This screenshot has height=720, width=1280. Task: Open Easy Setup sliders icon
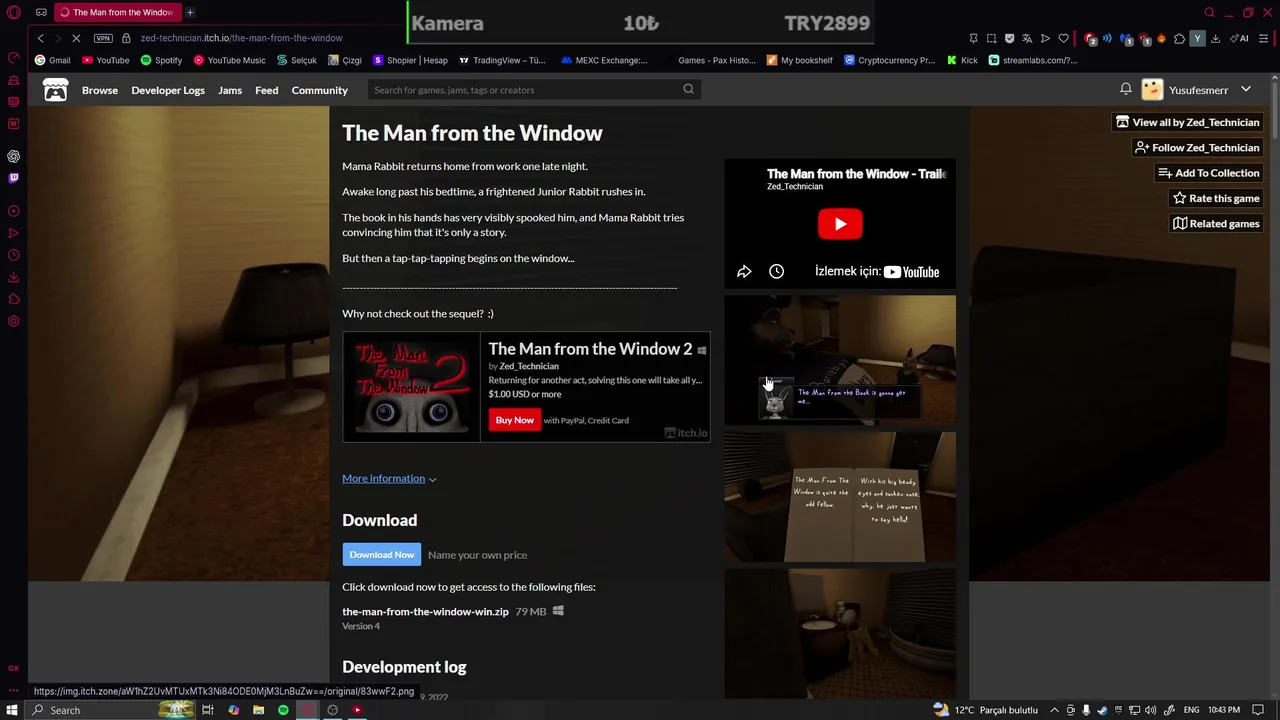1263,38
